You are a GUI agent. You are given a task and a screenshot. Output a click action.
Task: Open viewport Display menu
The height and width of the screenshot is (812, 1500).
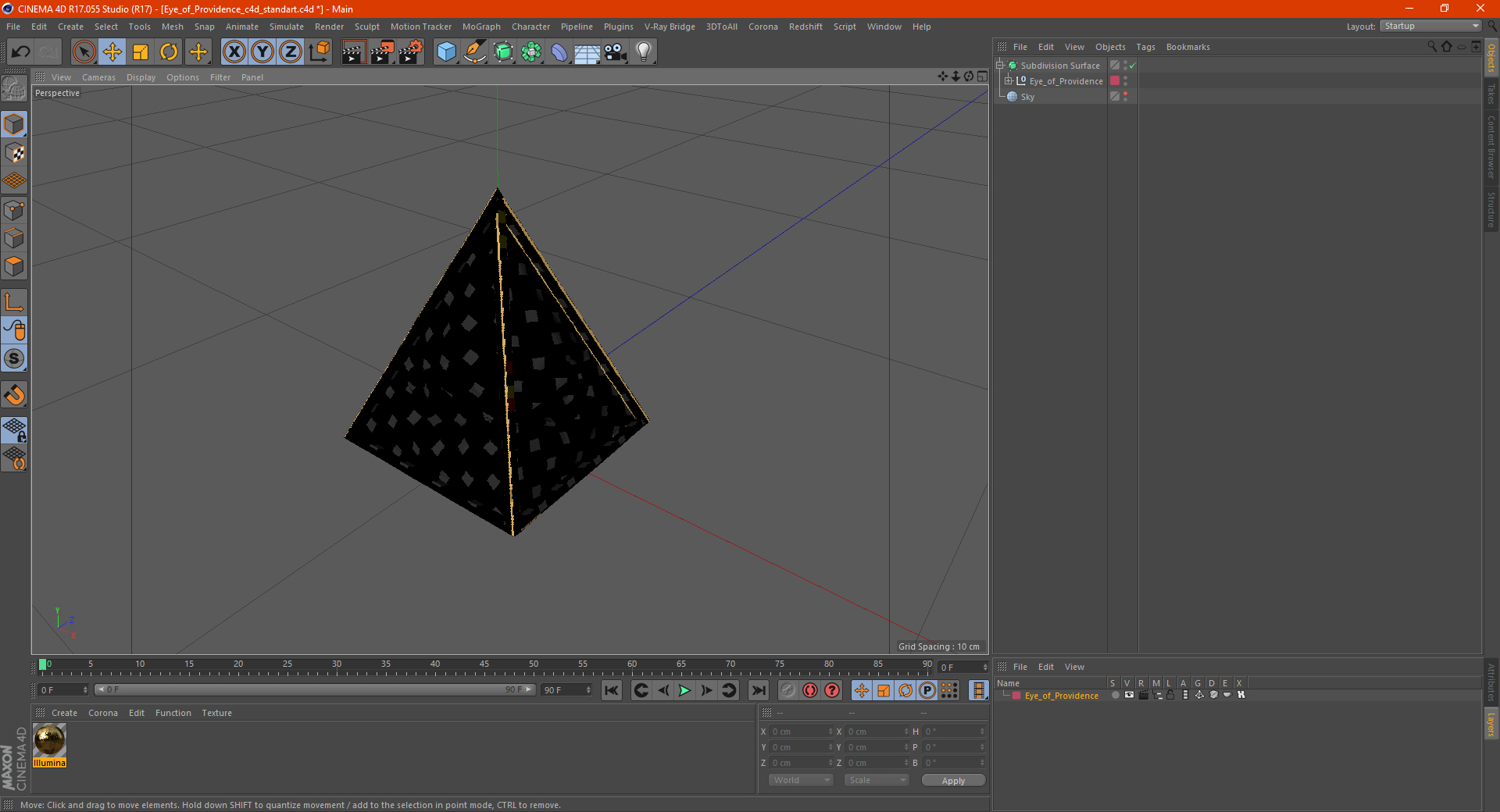(141, 77)
